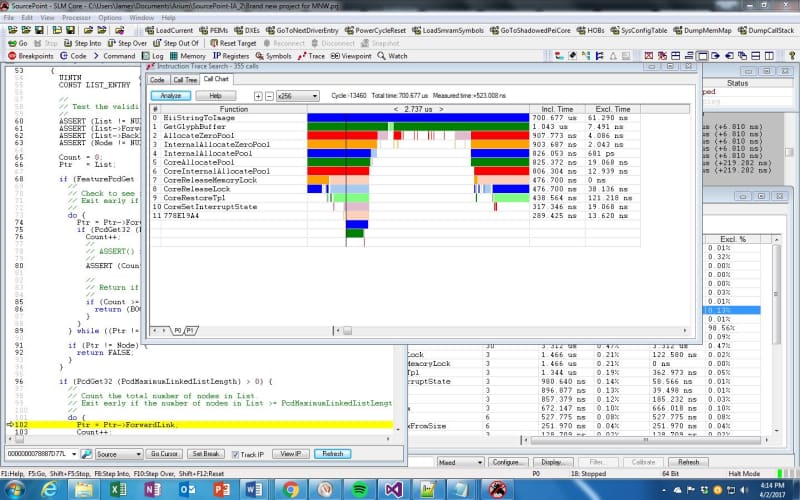Run GoToNextDriverEntry macro
The image size is (800, 500).
point(302,30)
